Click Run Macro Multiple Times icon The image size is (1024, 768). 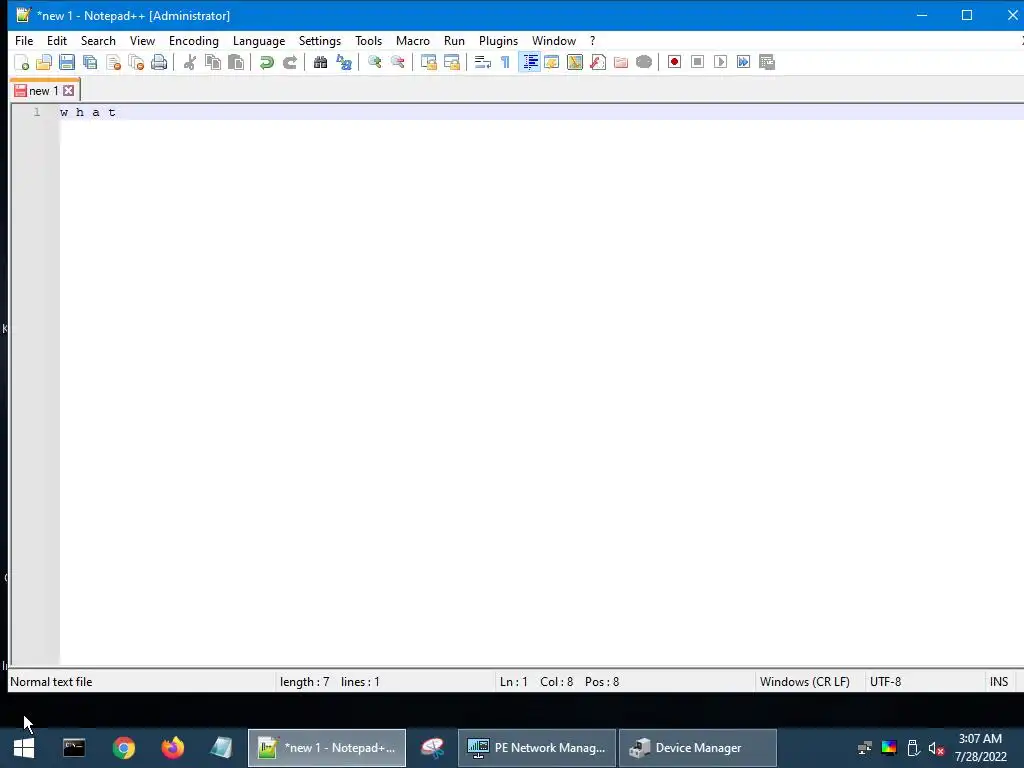(743, 63)
